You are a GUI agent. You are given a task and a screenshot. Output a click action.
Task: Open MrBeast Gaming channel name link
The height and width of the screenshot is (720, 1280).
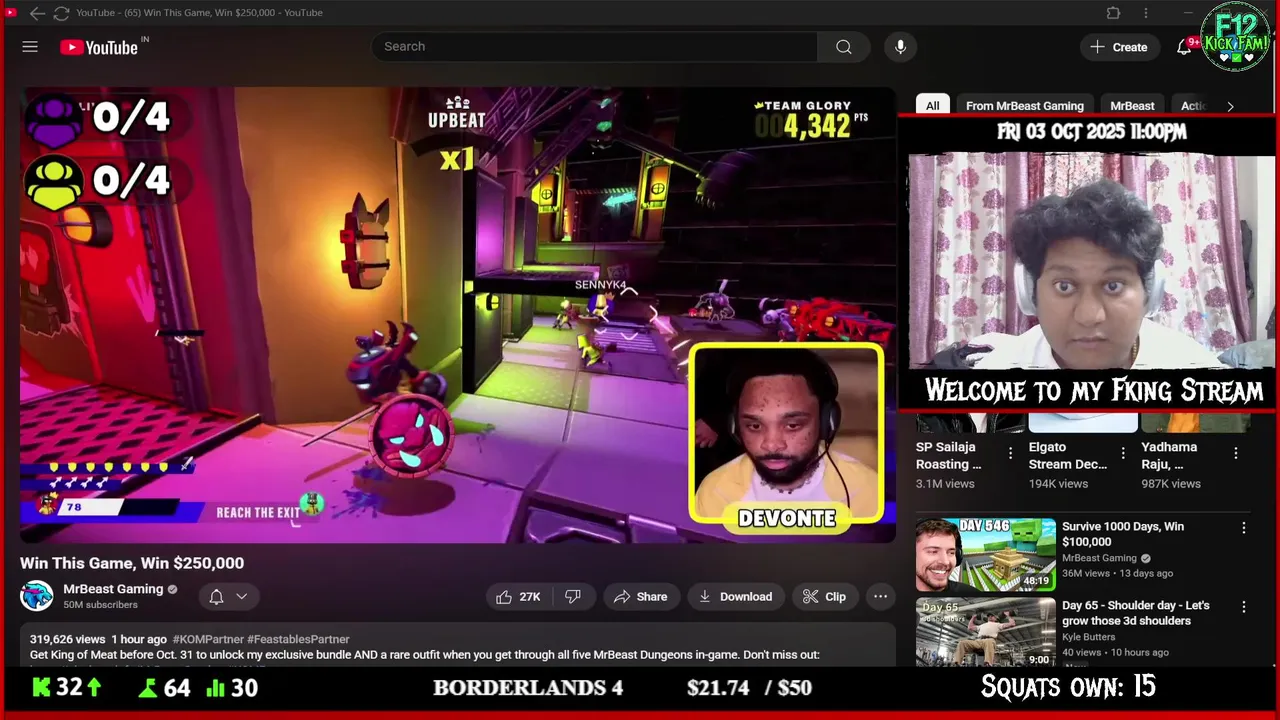(x=113, y=589)
